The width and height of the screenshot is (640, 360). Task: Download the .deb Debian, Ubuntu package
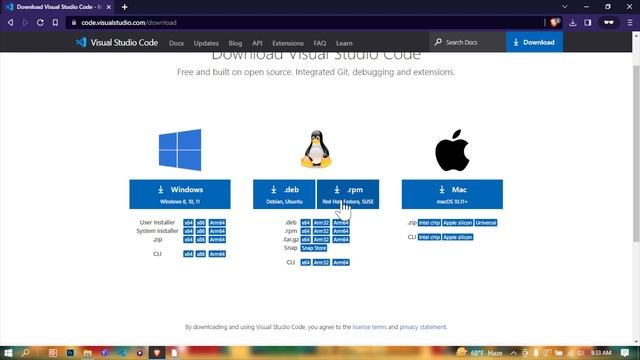pyautogui.click(x=284, y=194)
